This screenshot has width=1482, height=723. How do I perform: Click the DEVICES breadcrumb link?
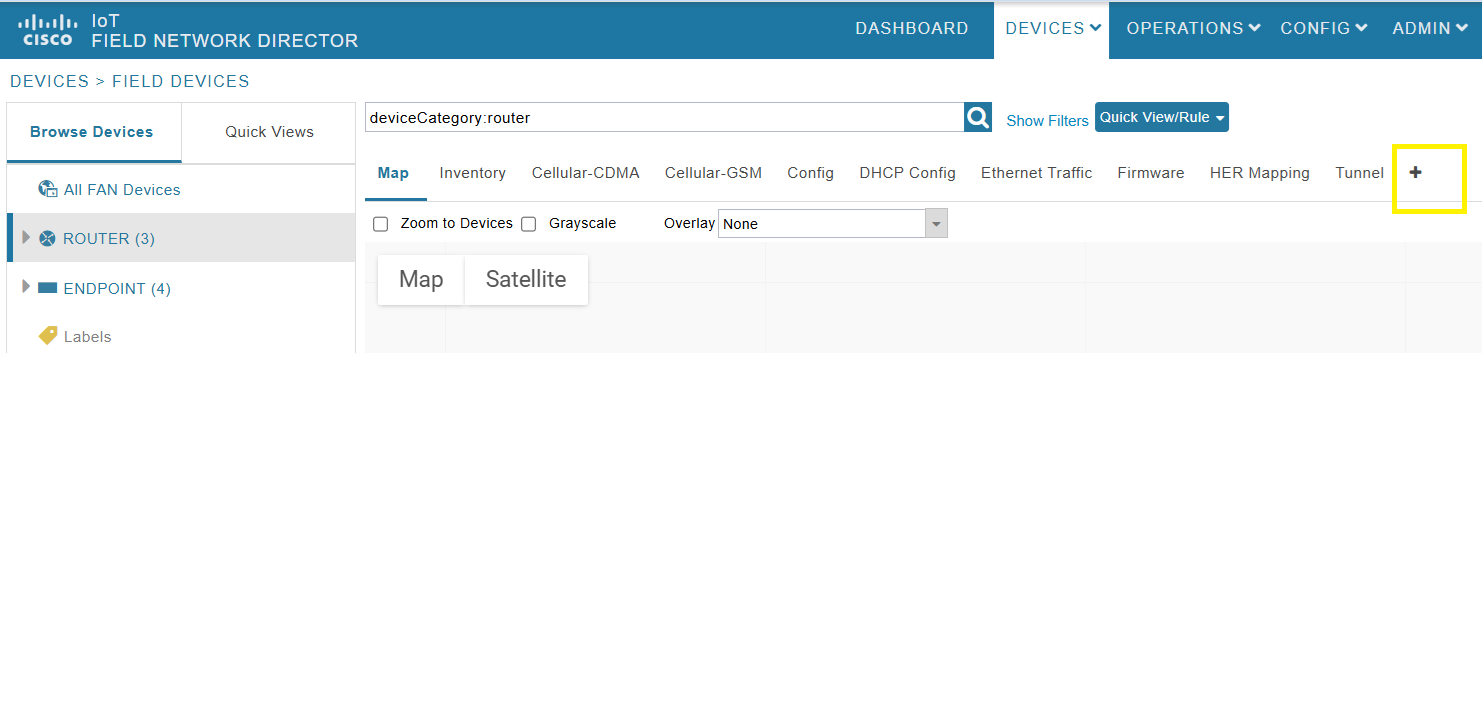point(49,81)
